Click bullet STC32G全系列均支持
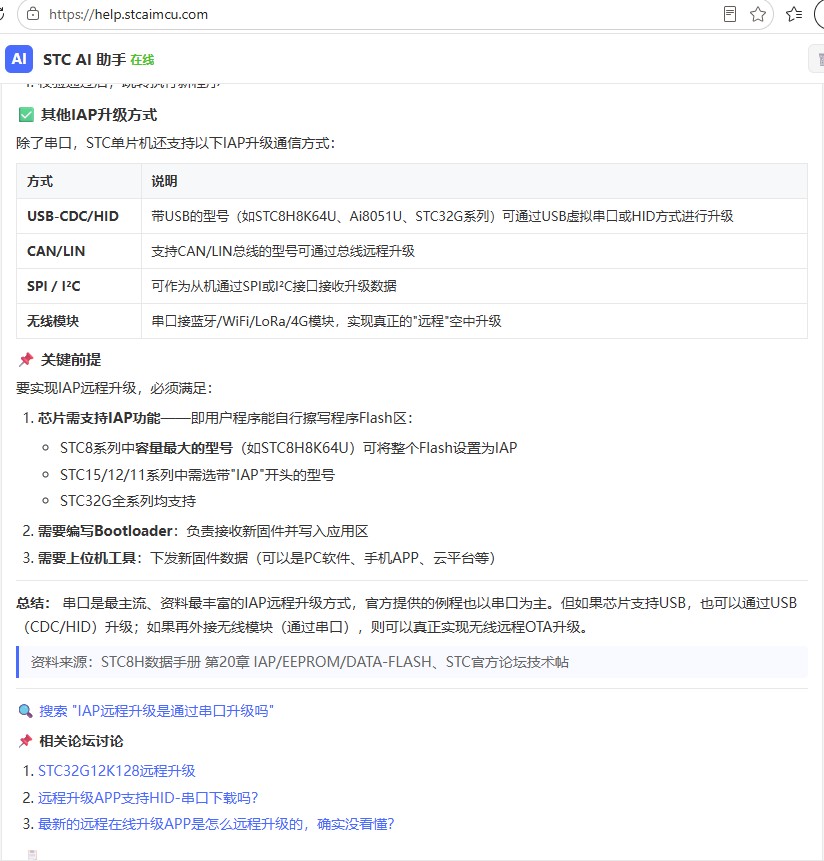The image size is (824, 861). pos(128,501)
